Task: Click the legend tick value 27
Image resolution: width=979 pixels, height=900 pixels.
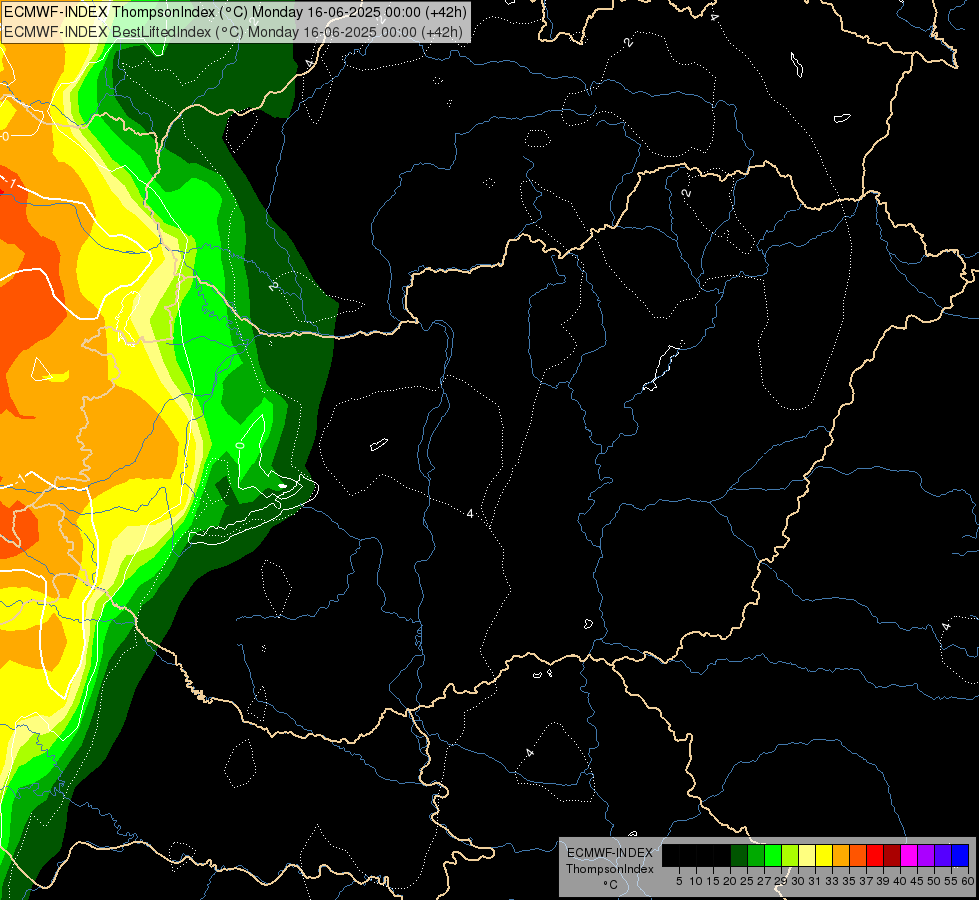Action: point(764,881)
